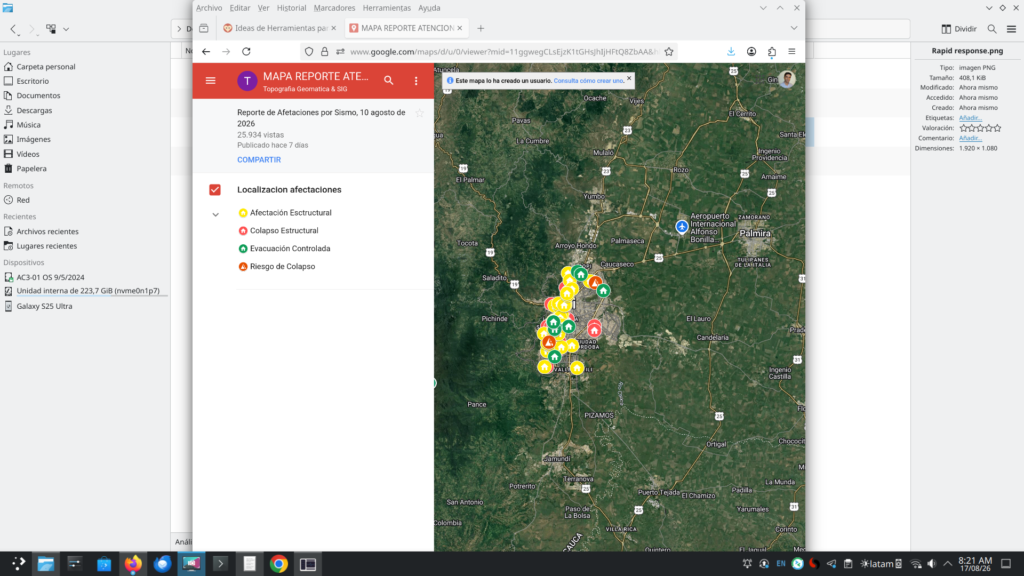Select Afectación Estructural legend entry
Viewport: 1024px width, 576px height.
click(285, 213)
